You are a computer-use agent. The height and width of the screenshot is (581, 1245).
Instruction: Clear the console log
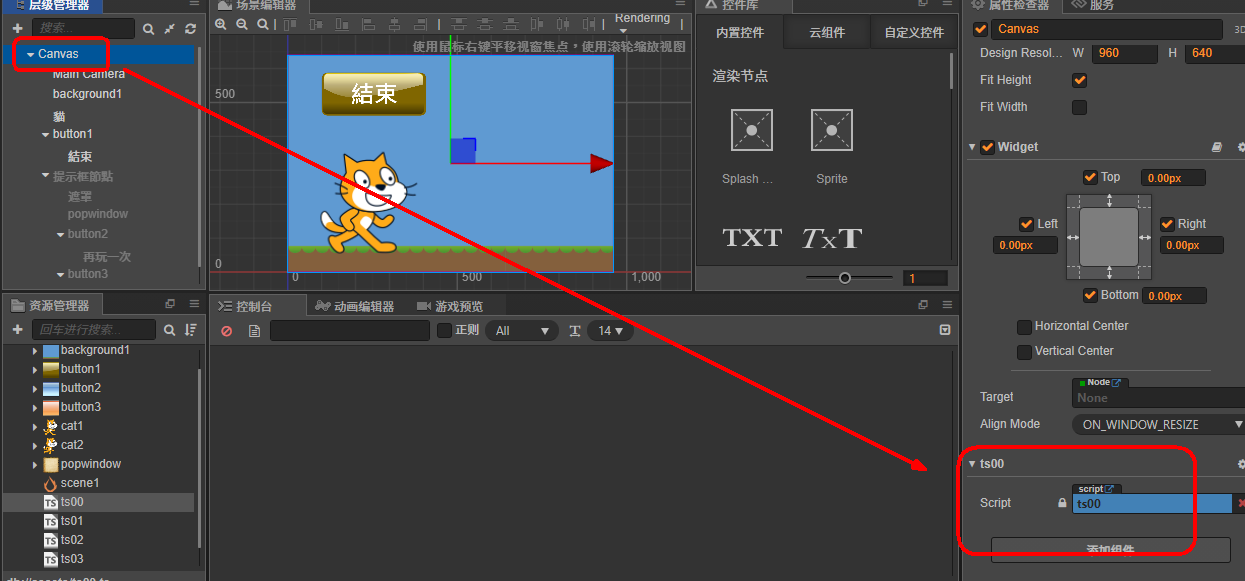pyautogui.click(x=226, y=331)
